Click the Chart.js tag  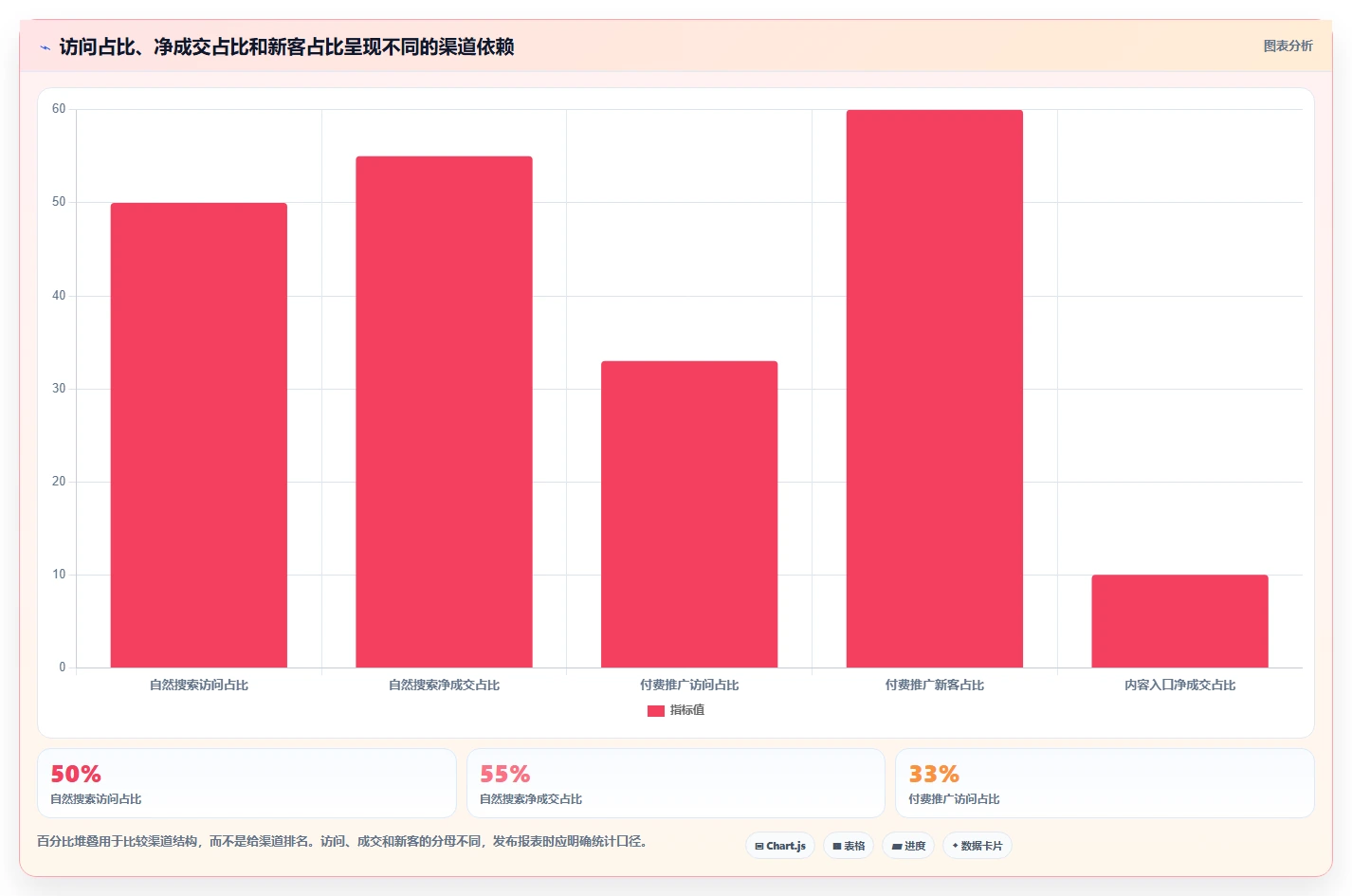pos(780,846)
